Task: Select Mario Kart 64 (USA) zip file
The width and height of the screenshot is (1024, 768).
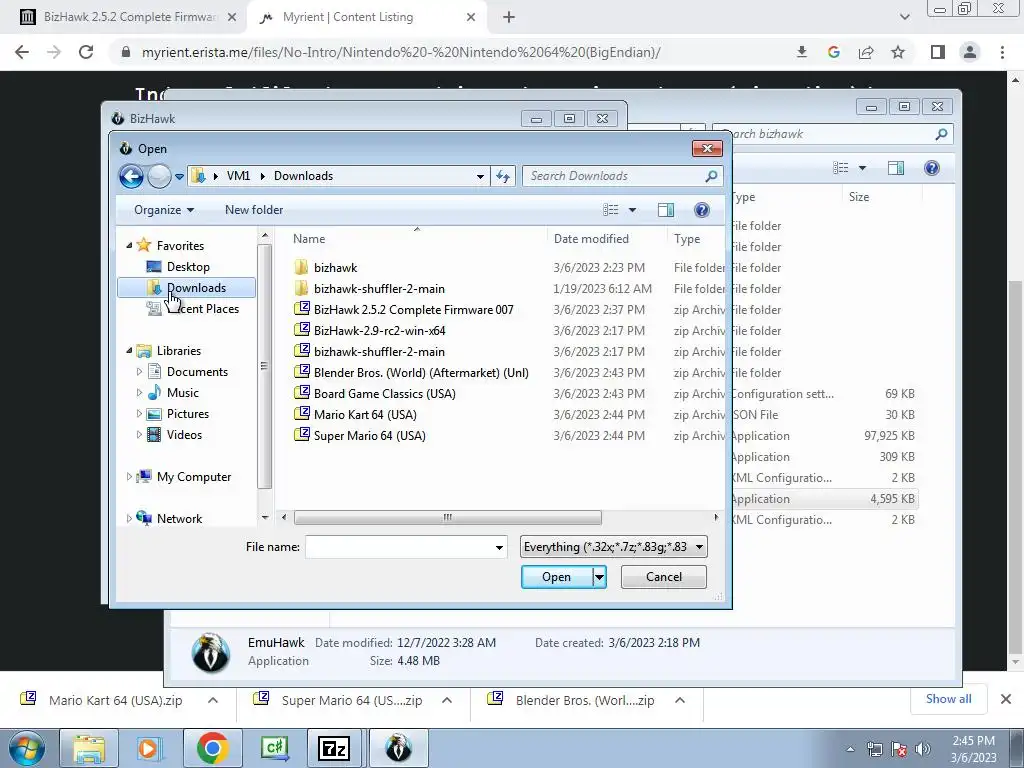Action: (365, 415)
